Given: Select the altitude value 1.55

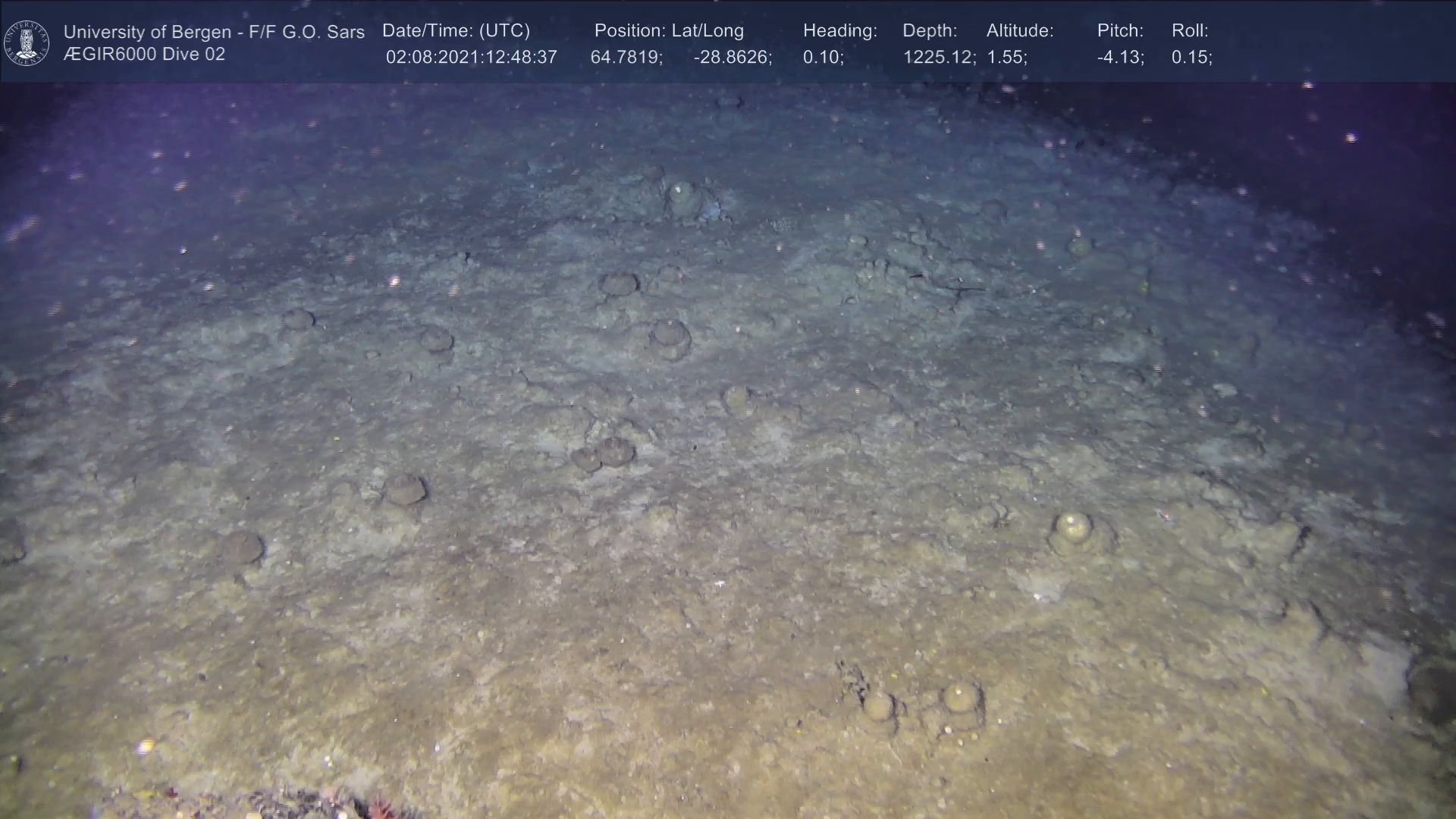Looking at the screenshot, I should [x=1006, y=58].
